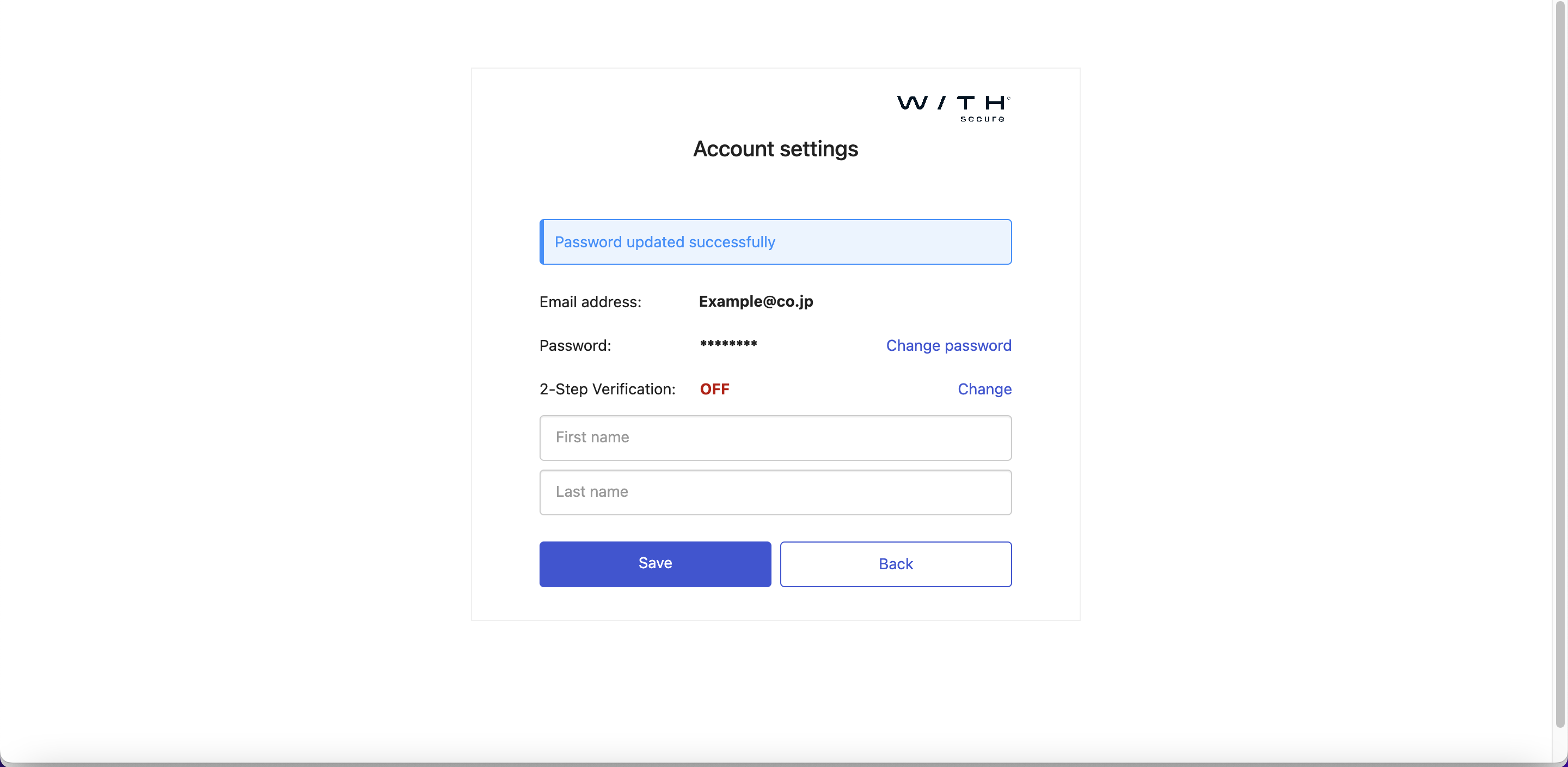Click the Password label
Viewport: 1568px width, 767px height.
574,345
